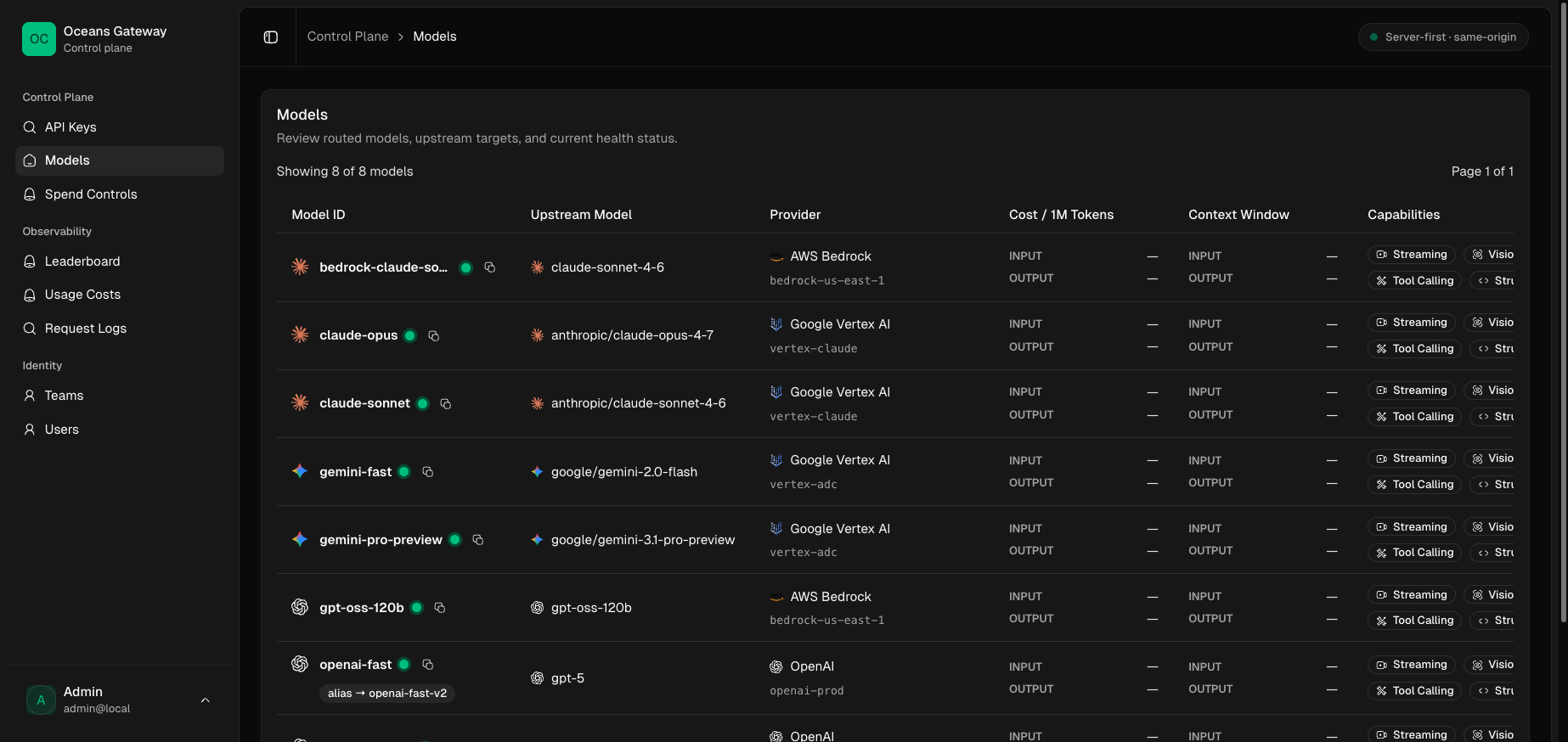Screen dimensions: 1568x742
Task: Click Tool Calling badge in the gemini-fast row
Action: 1414,485
